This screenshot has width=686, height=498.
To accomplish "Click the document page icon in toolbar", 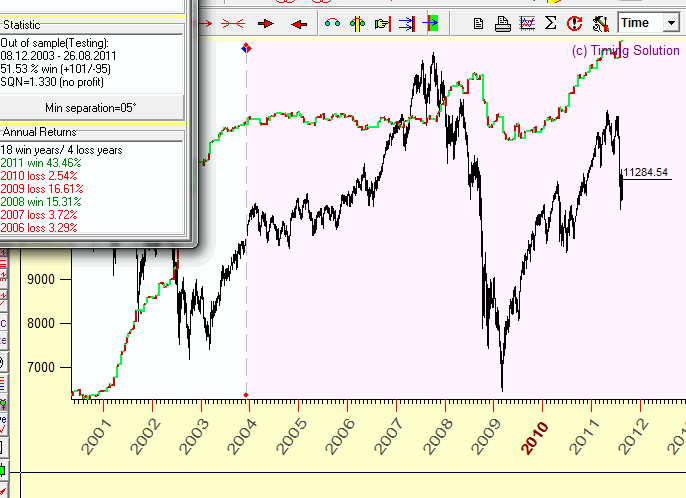I will (479, 22).
